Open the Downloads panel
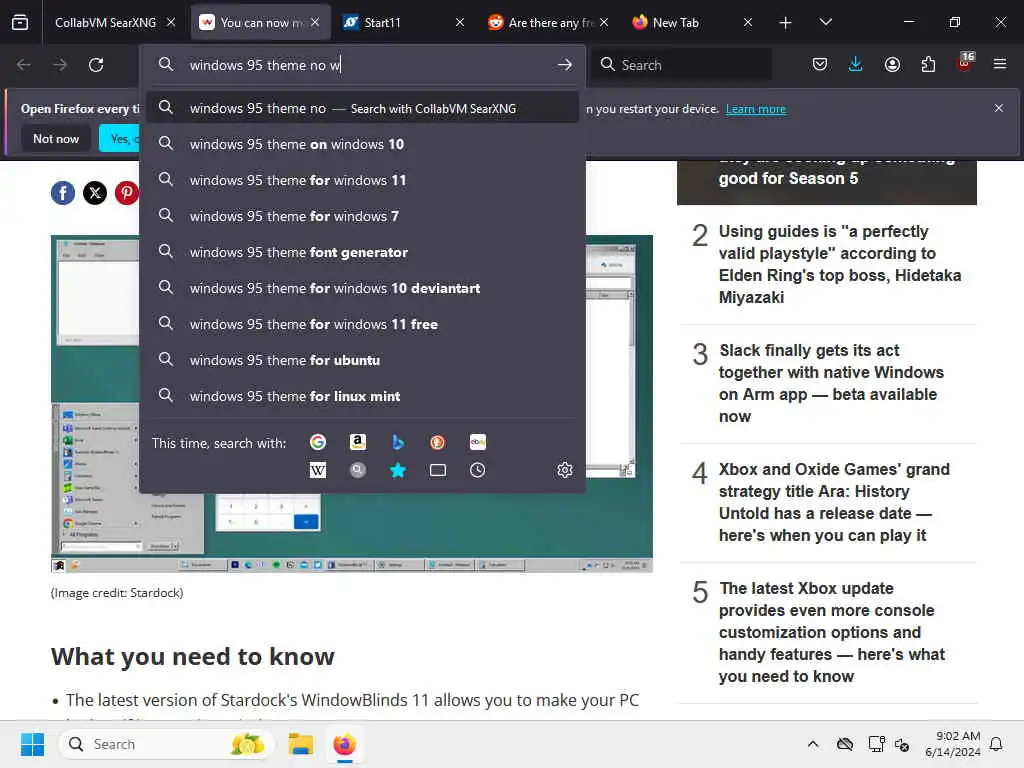1024x768 pixels. coord(856,64)
